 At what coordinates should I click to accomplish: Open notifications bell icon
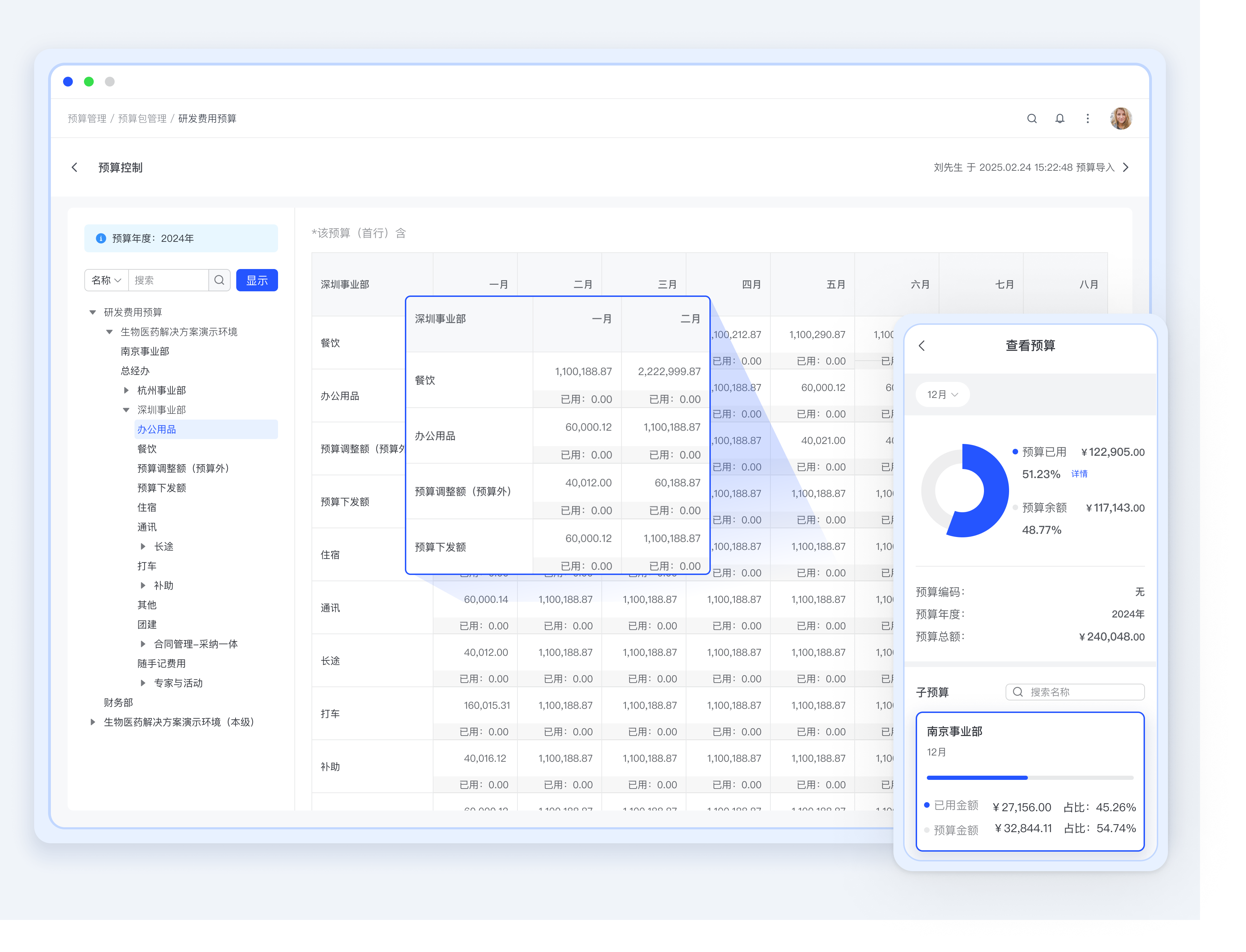1060,118
